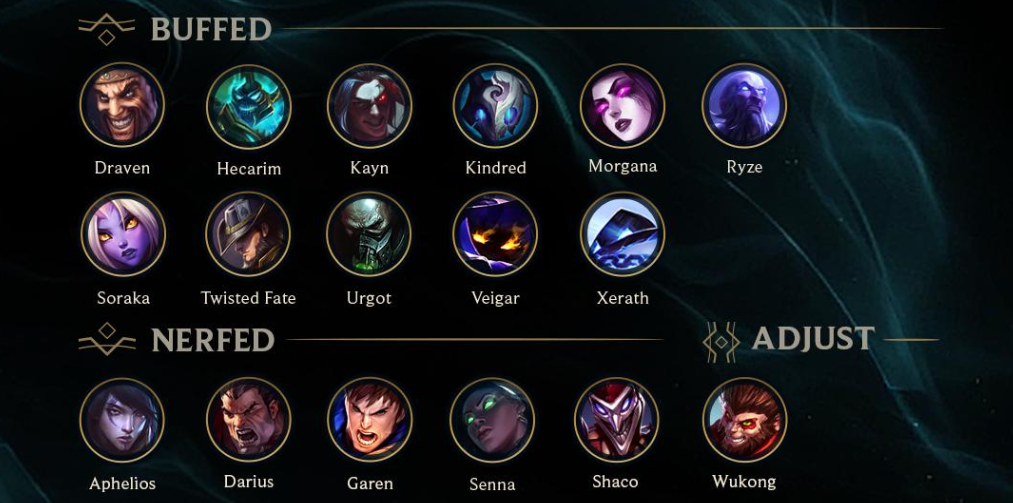Image resolution: width=1013 pixels, height=503 pixels.
Task: Select the Hecarim champion icon
Action: coord(249,107)
